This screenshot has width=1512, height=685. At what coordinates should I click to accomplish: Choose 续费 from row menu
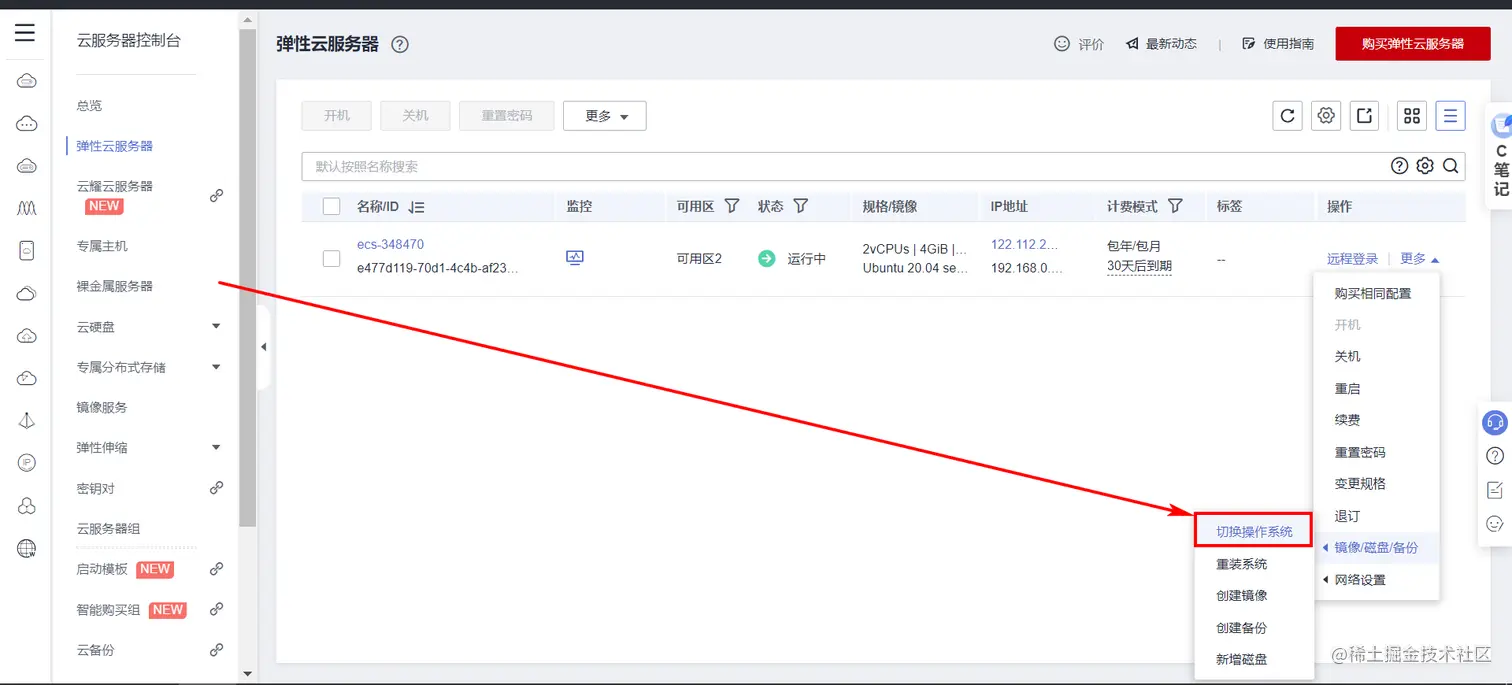click(x=1347, y=421)
